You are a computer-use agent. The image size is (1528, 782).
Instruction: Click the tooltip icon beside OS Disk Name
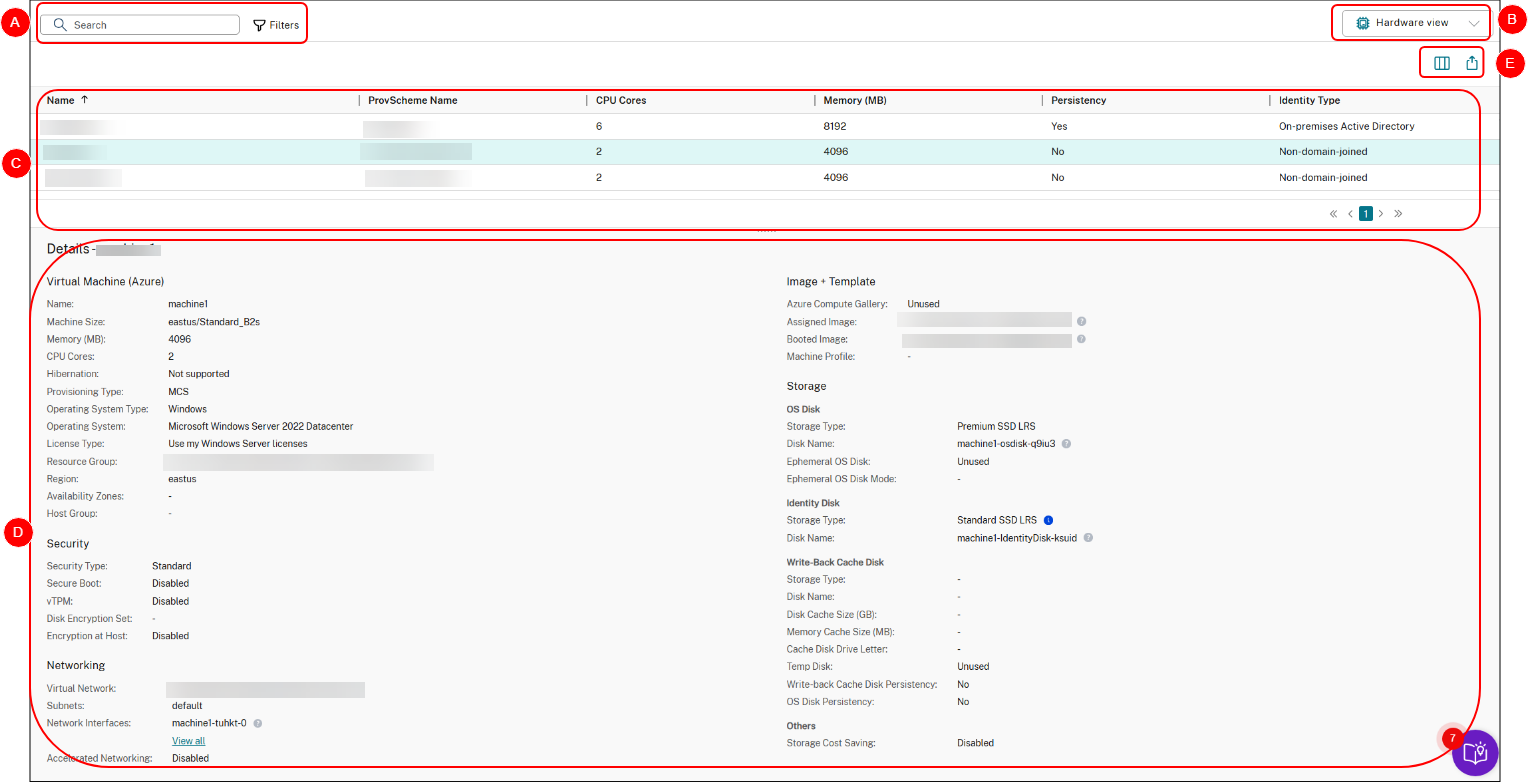[x=1066, y=443]
